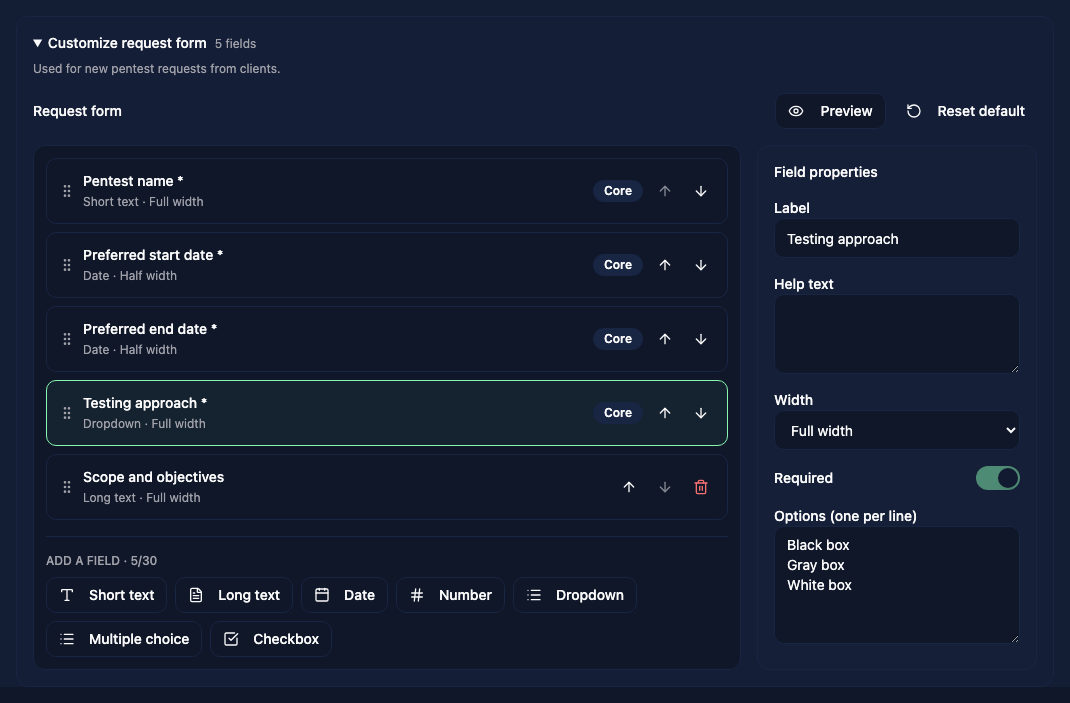Viewport: 1070px width, 703px height.
Task: Select the Testing approach field row
Action: (387, 413)
